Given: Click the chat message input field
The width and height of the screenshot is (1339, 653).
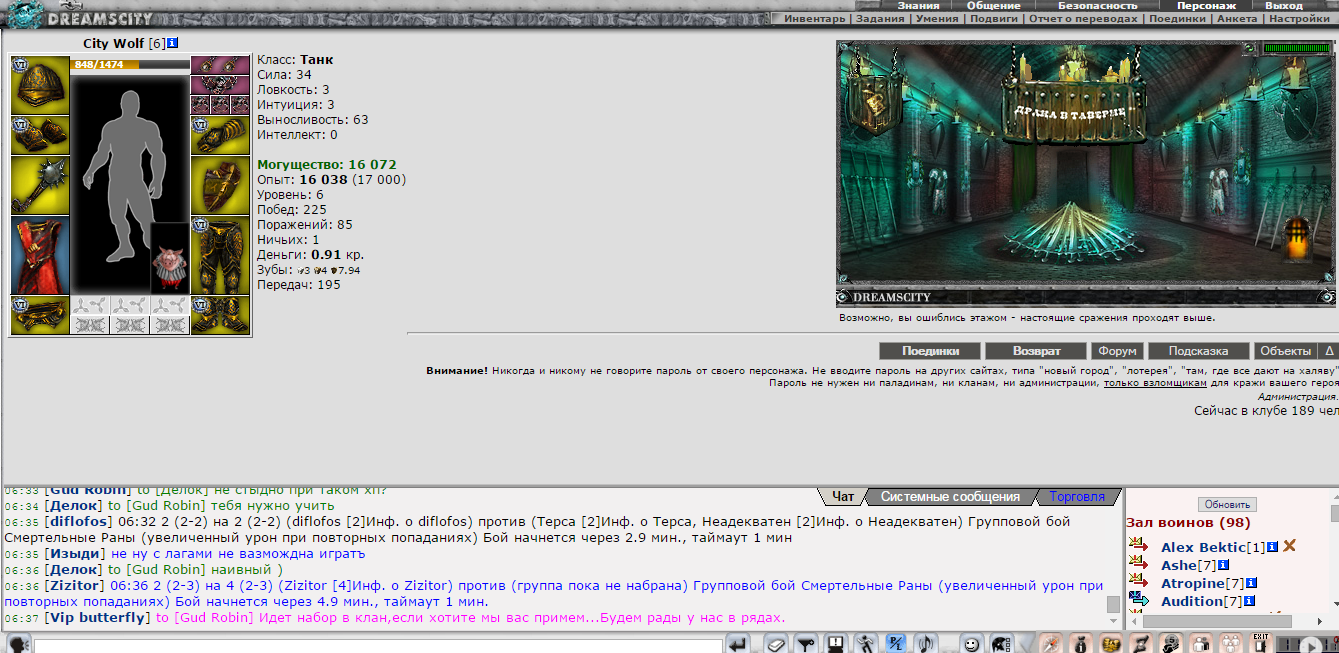Looking at the screenshot, I should [x=378, y=646].
